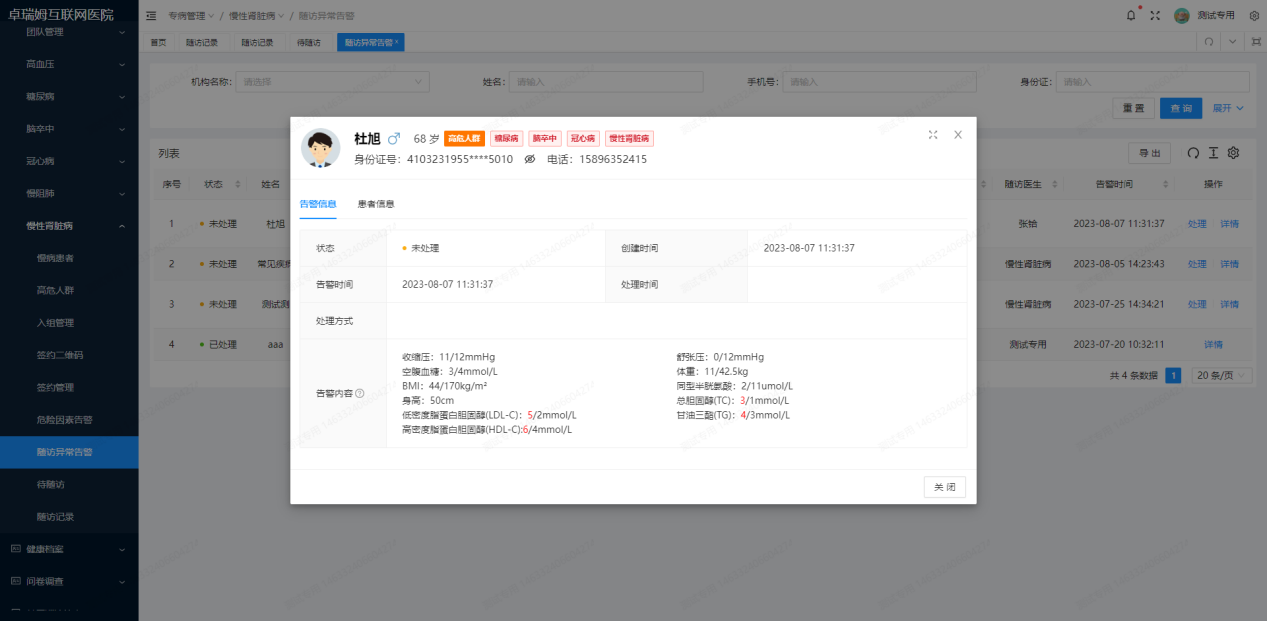This screenshot has width=1267, height=621.
Task: Click the maximize icon in the patient dialog
Action: pos(933,133)
